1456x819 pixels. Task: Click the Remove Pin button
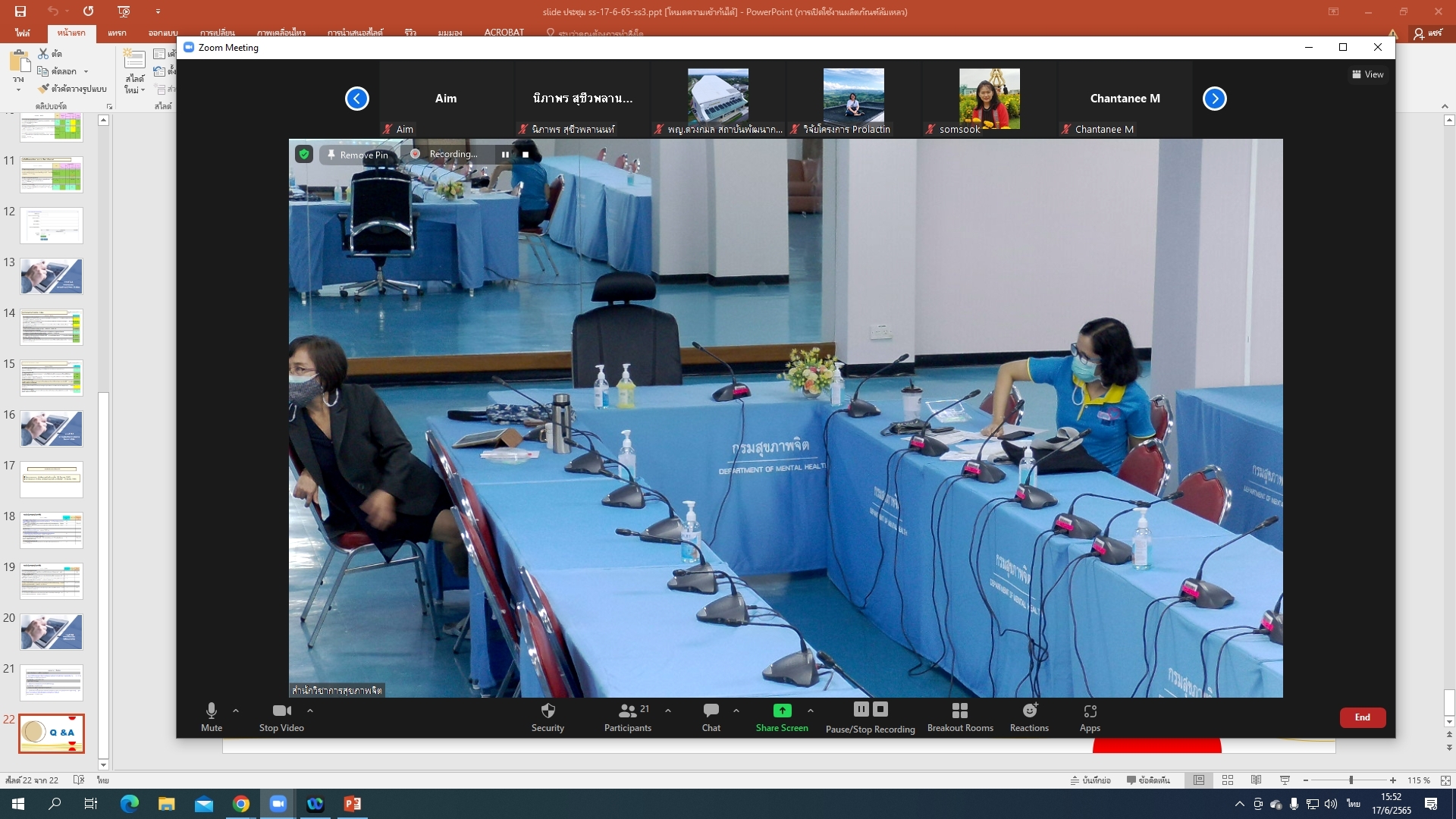[x=357, y=155]
